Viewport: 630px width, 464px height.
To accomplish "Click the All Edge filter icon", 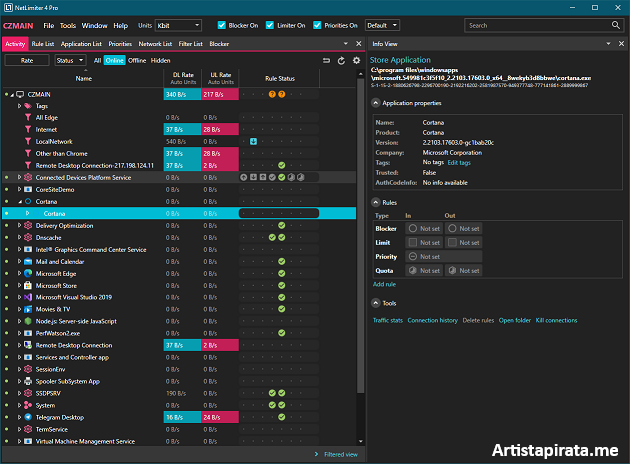I will pyautogui.click(x=28, y=117).
